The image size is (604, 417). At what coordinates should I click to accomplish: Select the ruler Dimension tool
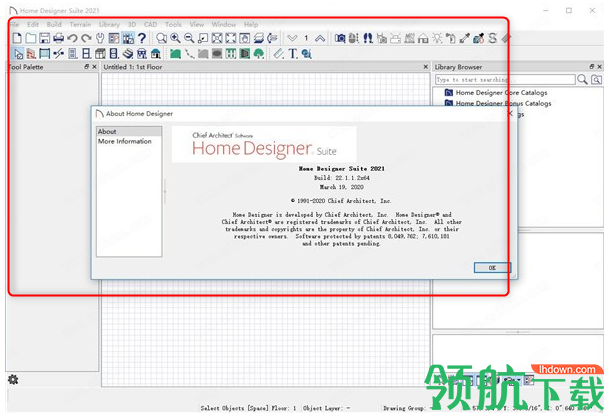pos(279,54)
